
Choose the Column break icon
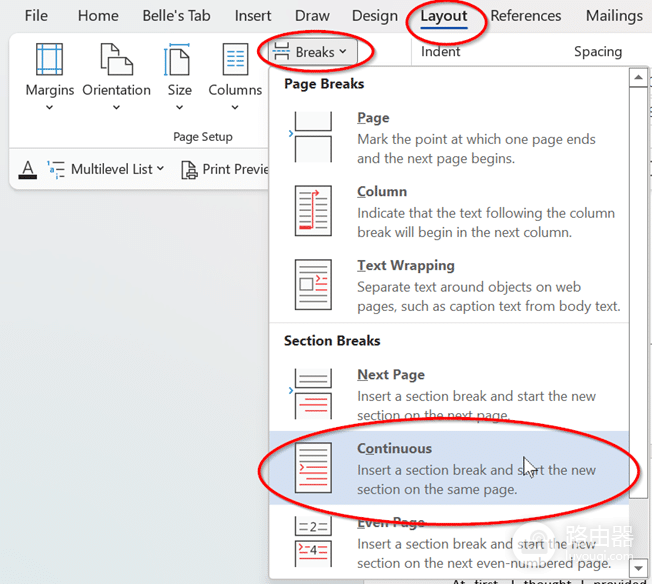pyautogui.click(x=313, y=211)
